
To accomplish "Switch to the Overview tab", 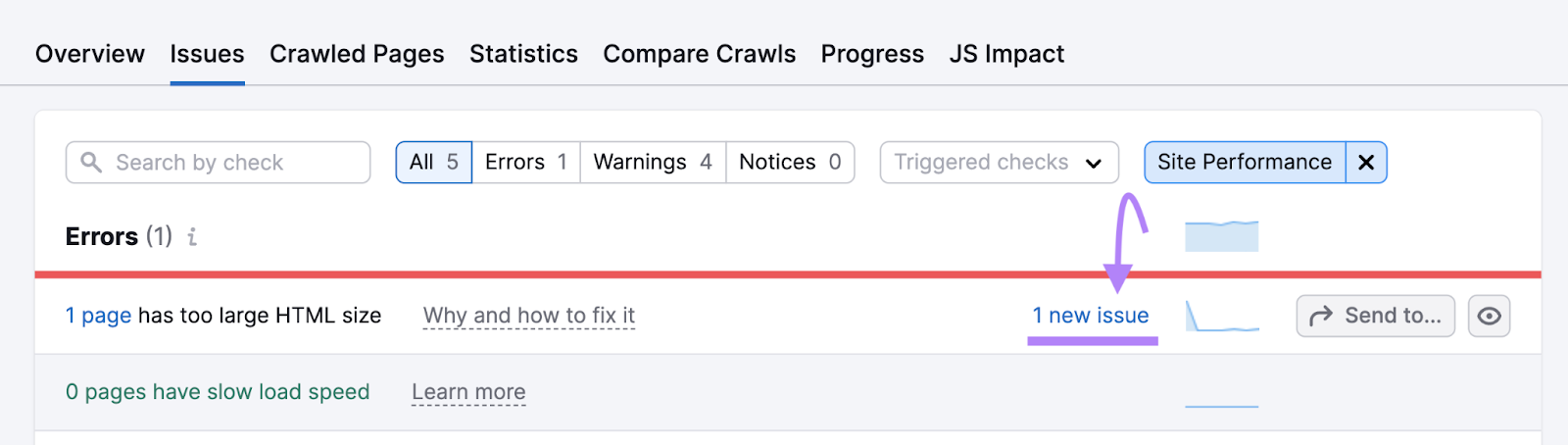I will (90, 54).
